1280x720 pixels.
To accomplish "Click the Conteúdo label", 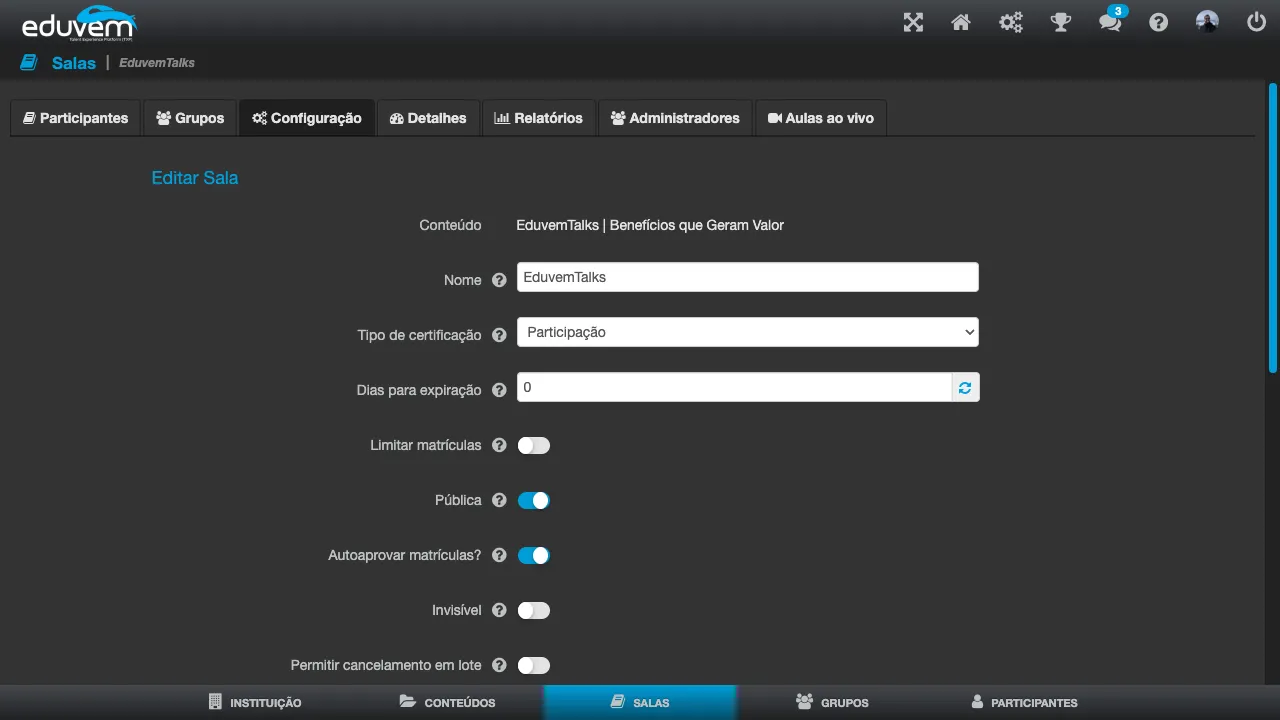I will pyautogui.click(x=450, y=225).
